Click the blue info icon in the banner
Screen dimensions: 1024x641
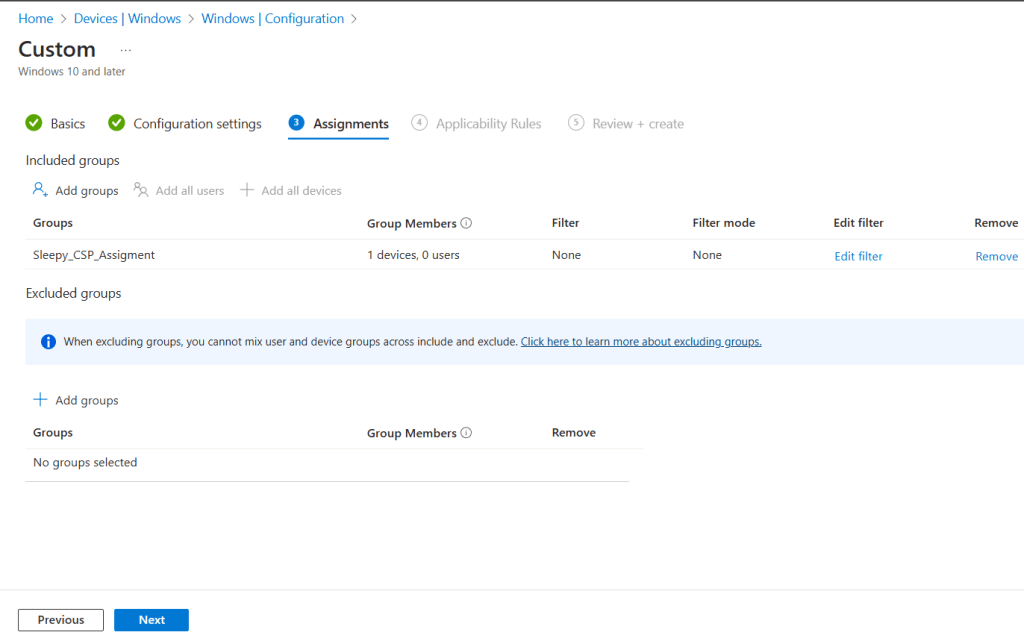(48, 342)
